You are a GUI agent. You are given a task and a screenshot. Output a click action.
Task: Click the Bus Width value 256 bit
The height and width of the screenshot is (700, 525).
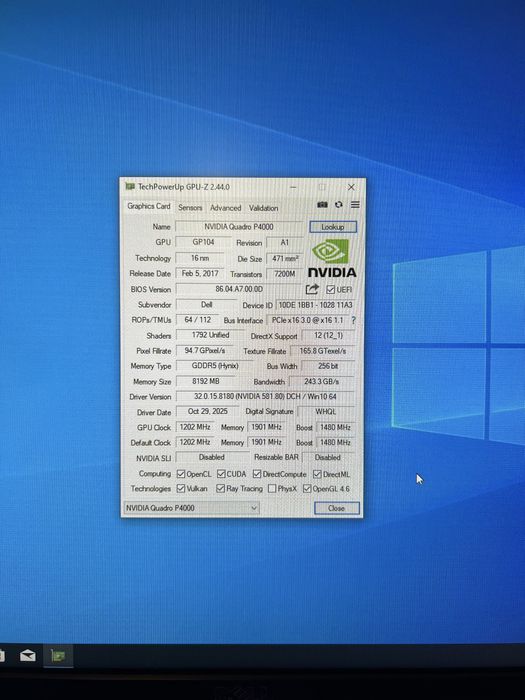click(328, 366)
